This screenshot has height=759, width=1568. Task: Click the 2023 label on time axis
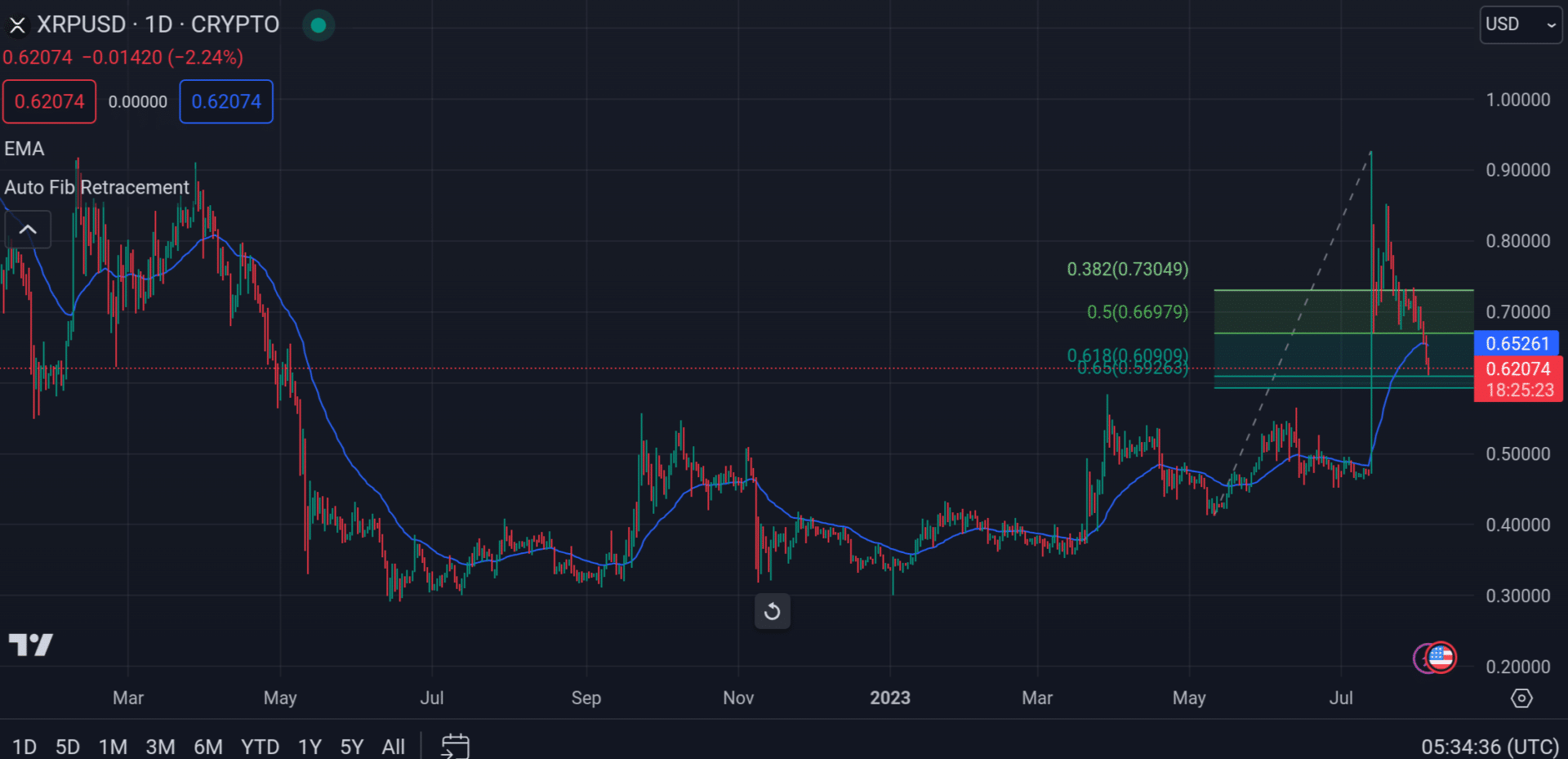890,698
